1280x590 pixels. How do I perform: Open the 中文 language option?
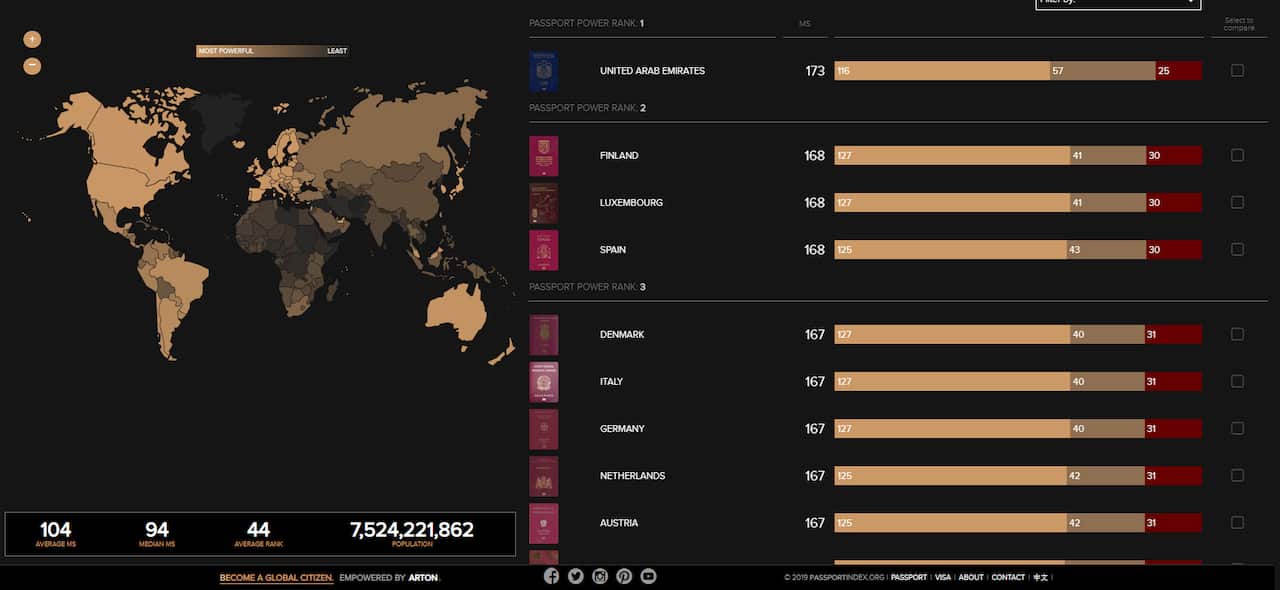pos(1039,577)
